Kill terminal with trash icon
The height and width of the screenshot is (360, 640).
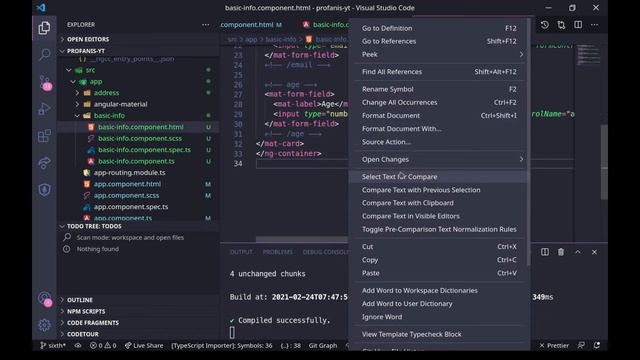point(561,252)
